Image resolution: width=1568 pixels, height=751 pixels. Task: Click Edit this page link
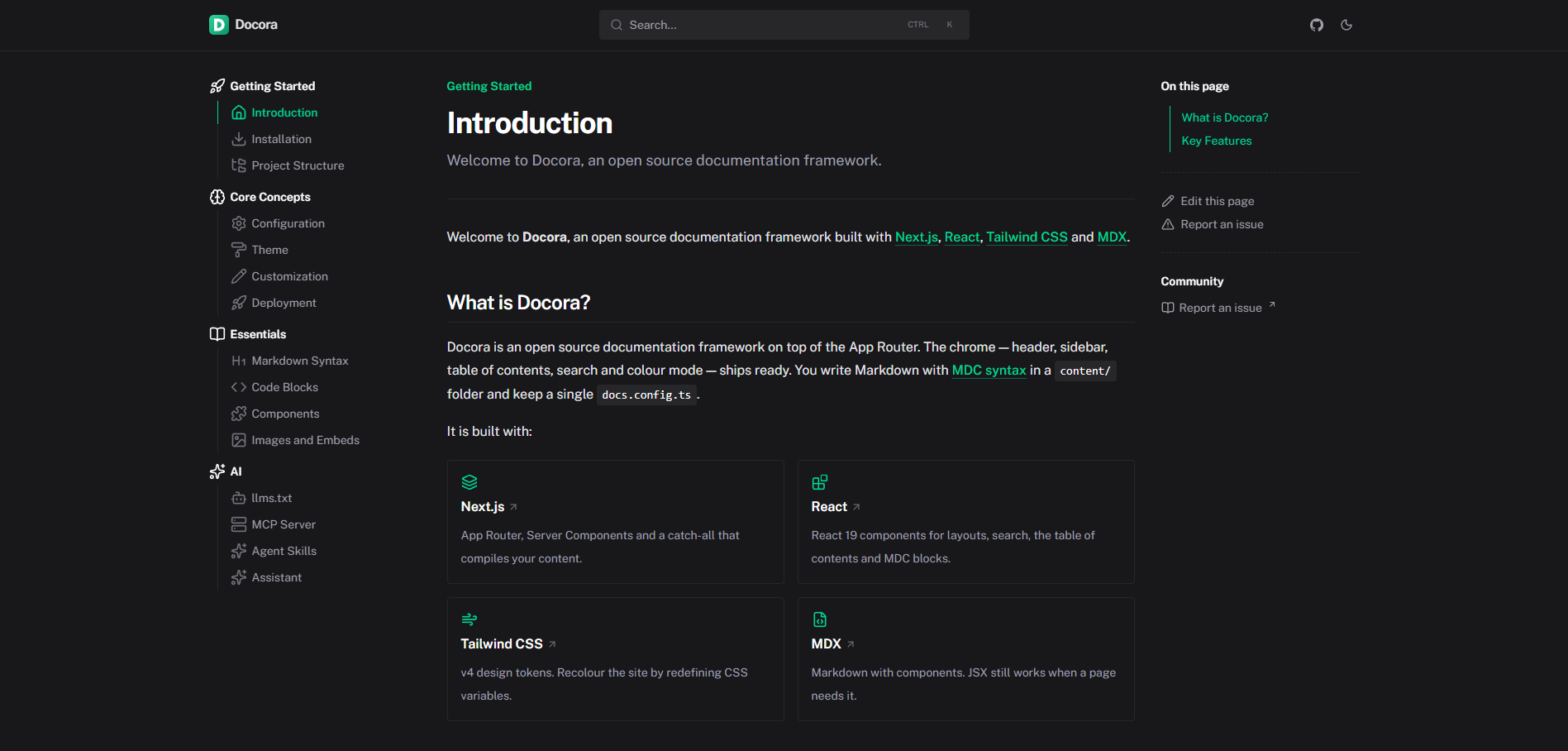tap(1218, 201)
